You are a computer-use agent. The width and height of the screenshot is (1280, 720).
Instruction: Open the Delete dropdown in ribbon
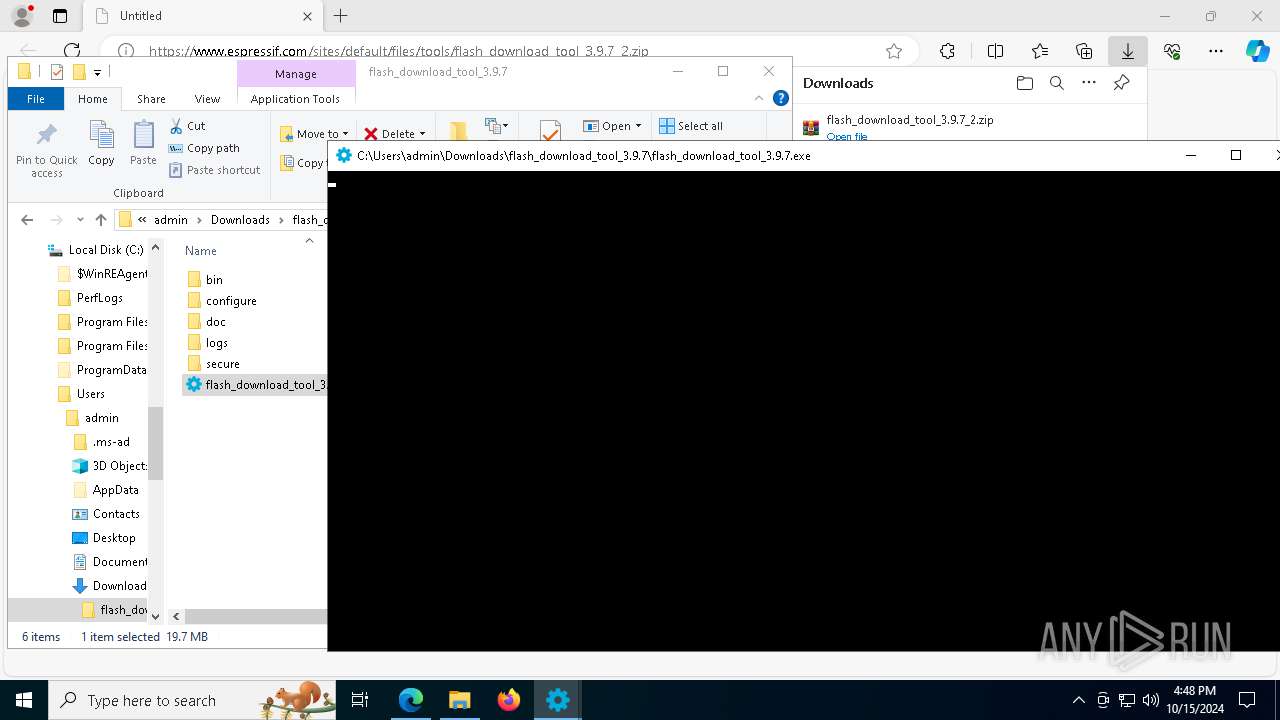(x=394, y=133)
